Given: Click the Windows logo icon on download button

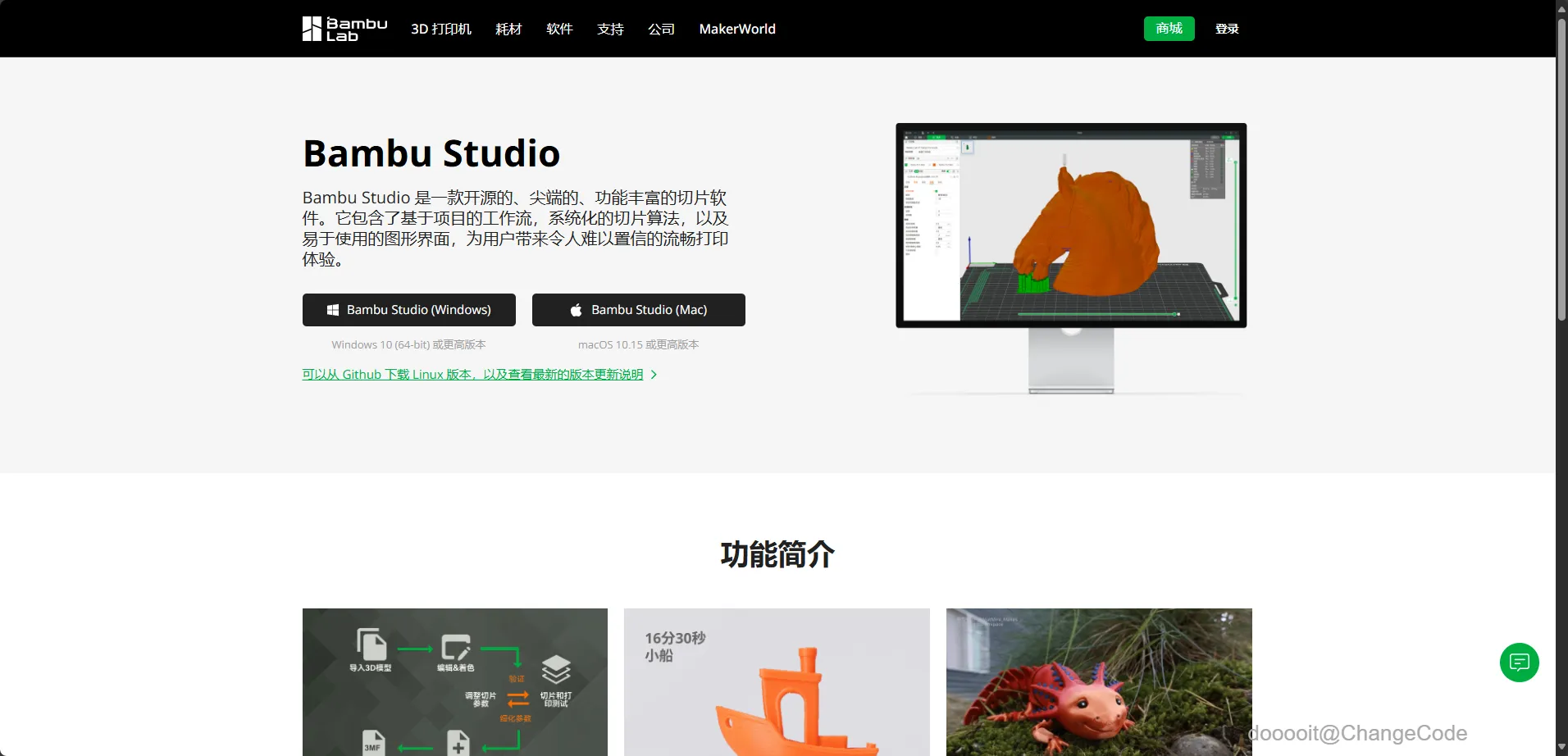Looking at the screenshot, I should [x=333, y=310].
